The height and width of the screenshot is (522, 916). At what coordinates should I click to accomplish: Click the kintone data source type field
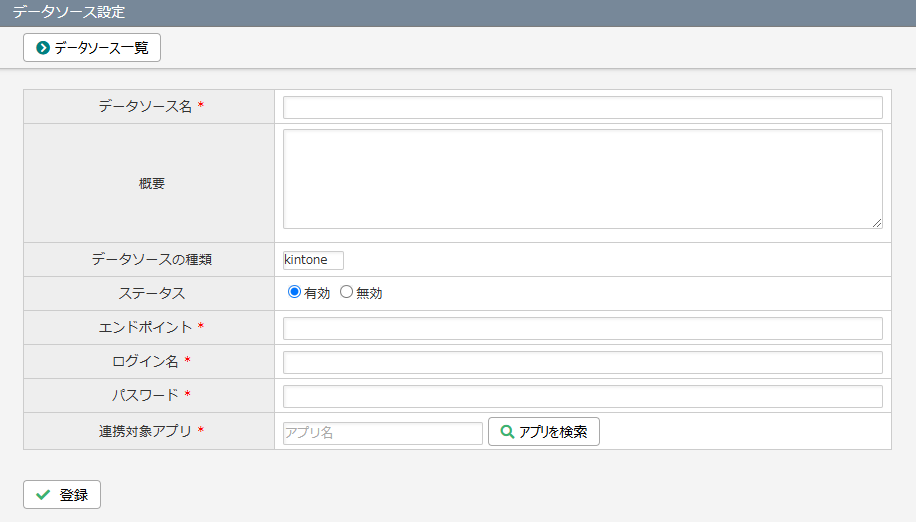pos(313,260)
